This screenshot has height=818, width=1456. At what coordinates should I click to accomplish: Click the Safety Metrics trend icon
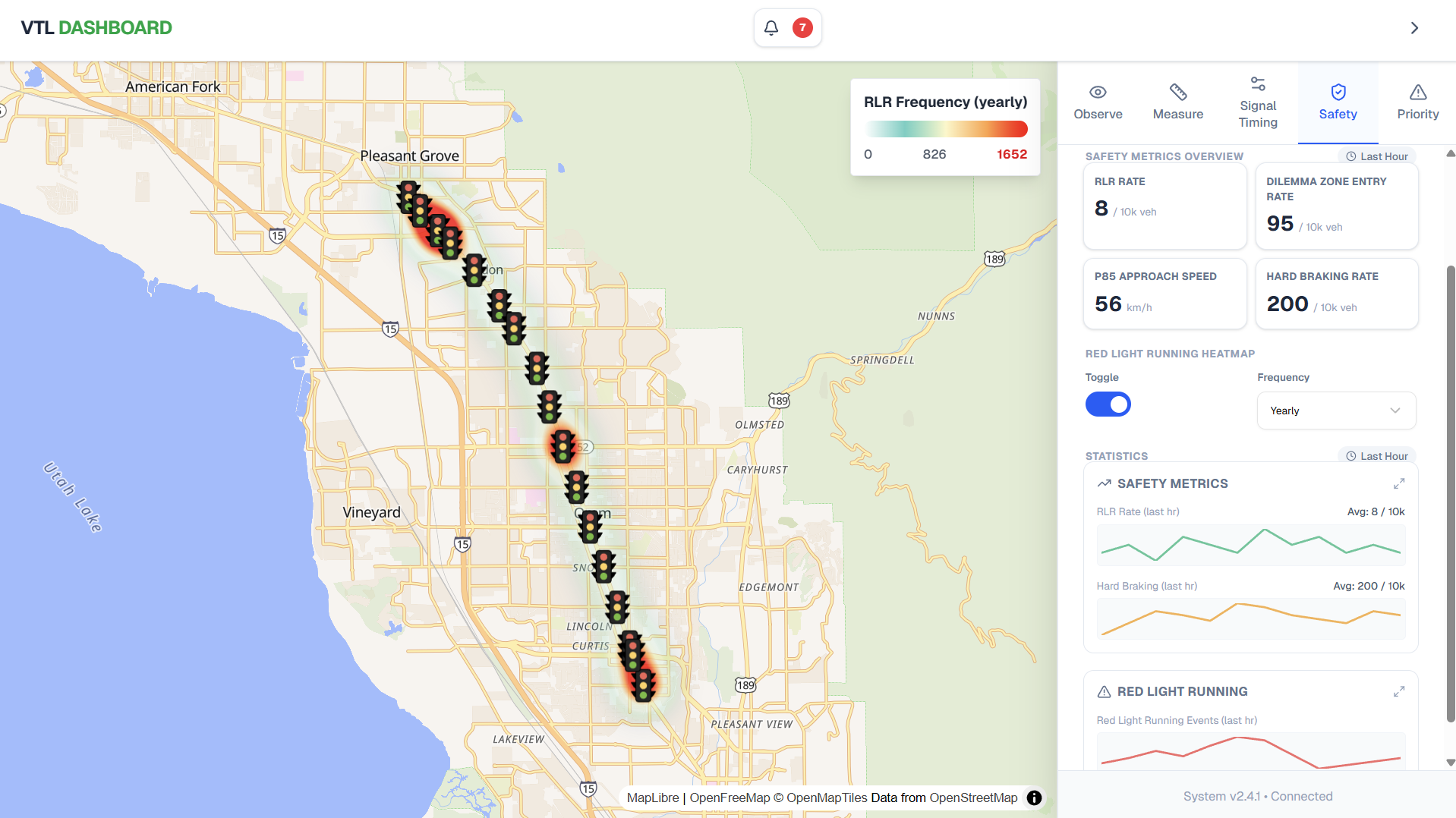click(1104, 483)
